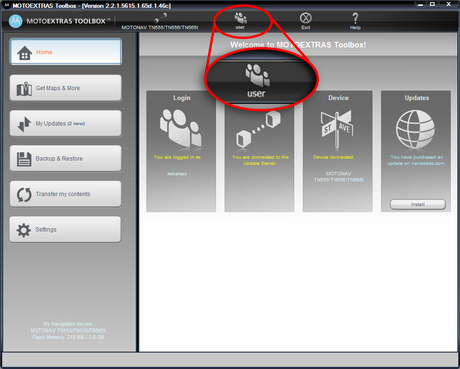
Task: Select the Home menu button
Action: 66,52
